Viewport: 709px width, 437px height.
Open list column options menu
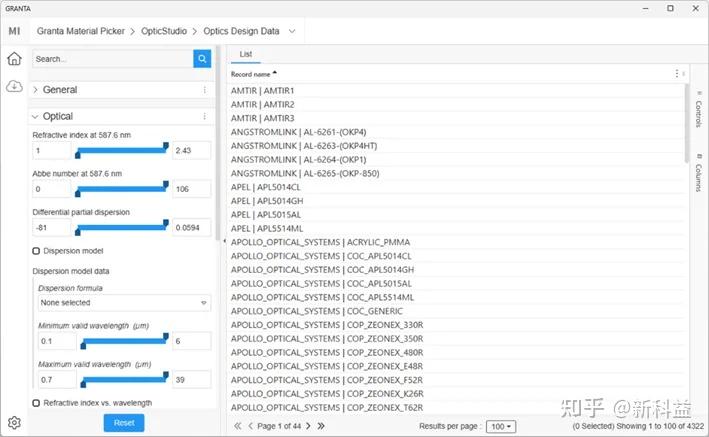[x=676, y=73]
